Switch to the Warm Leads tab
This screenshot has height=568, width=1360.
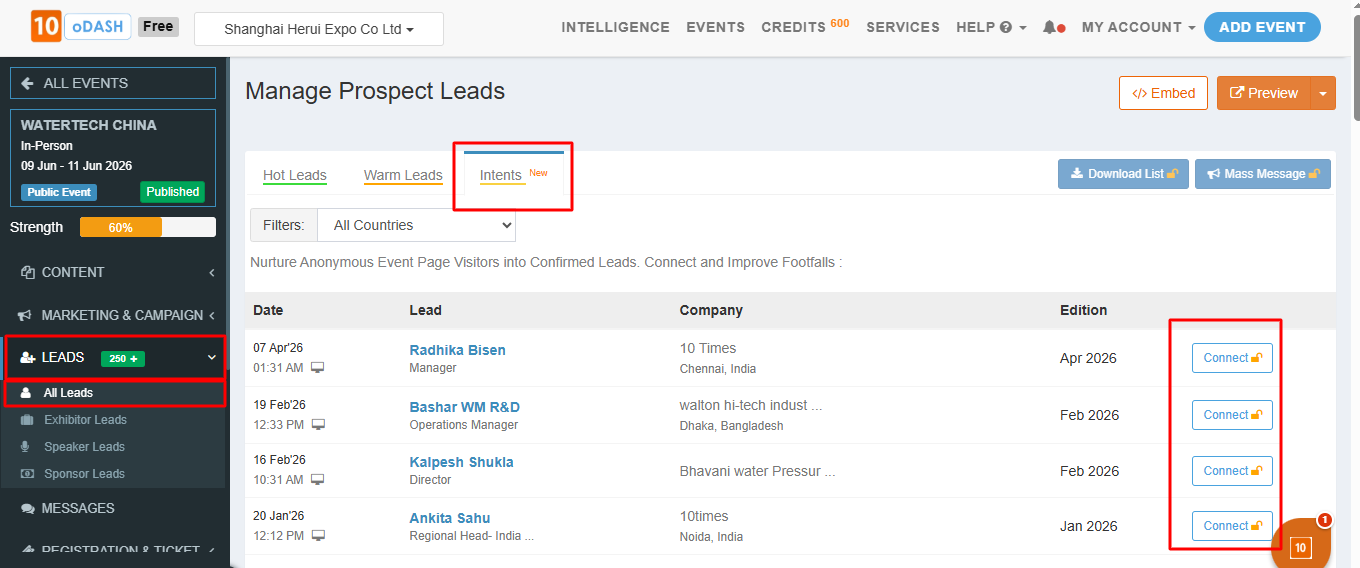pyautogui.click(x=403, y=176)
